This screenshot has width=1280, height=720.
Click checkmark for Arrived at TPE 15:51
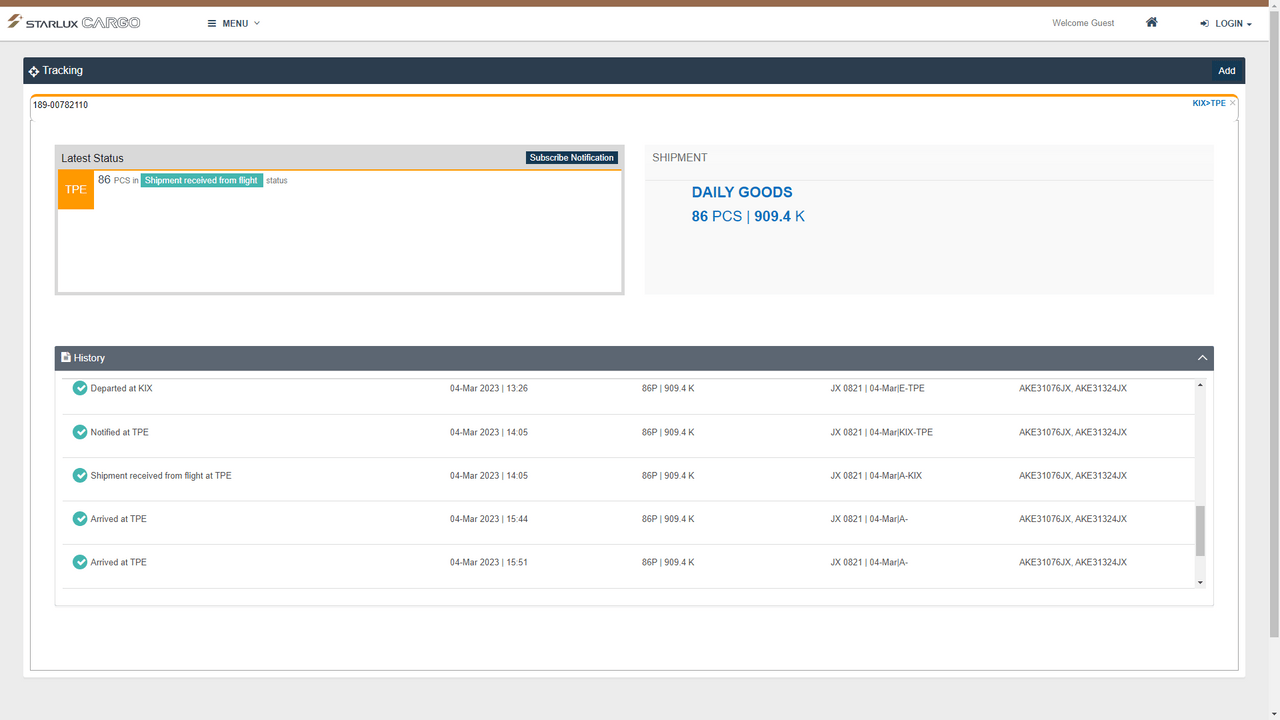pos(80,562)
